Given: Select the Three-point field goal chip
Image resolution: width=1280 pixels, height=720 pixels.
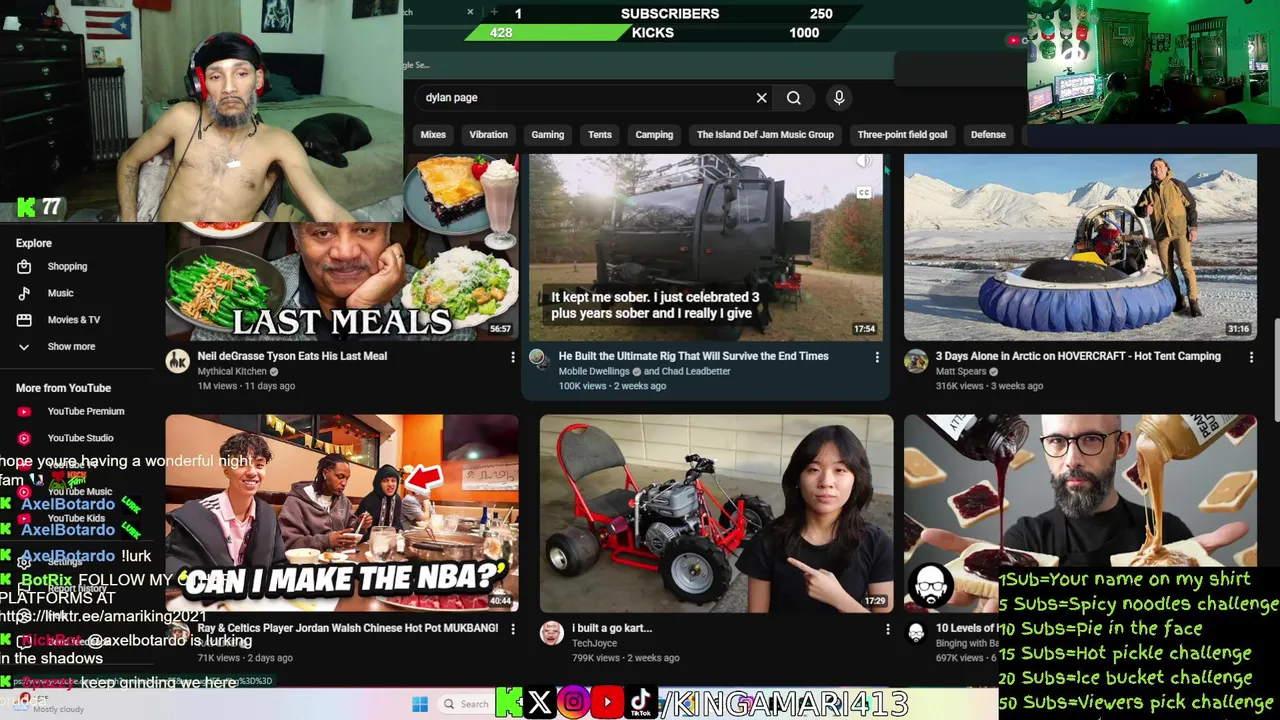Looking at the screenshot, I should coord(902,135).
